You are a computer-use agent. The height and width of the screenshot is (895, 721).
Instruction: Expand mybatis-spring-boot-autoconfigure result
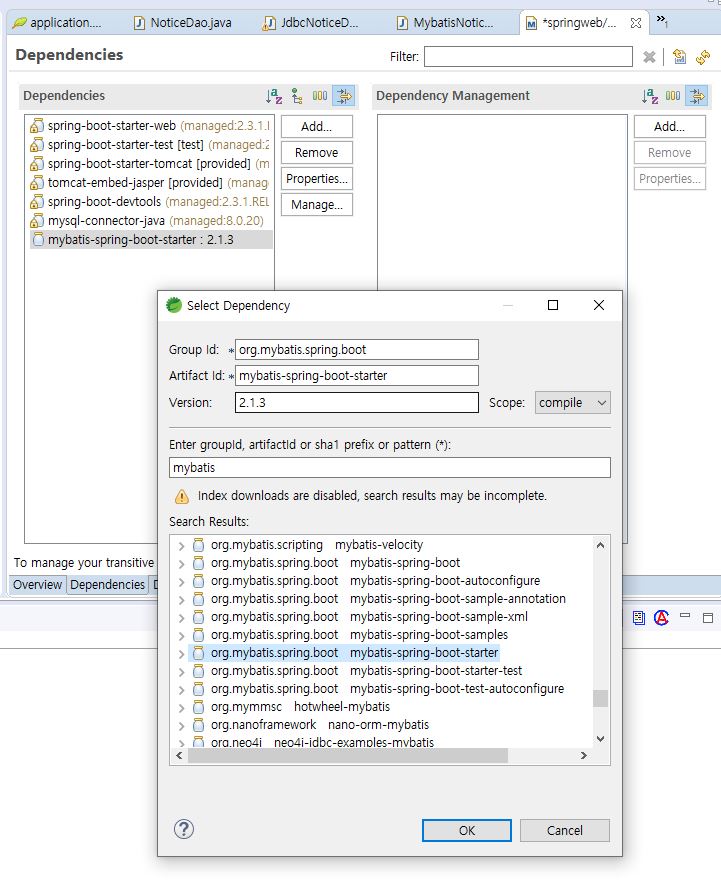click(x=182, y=582)
